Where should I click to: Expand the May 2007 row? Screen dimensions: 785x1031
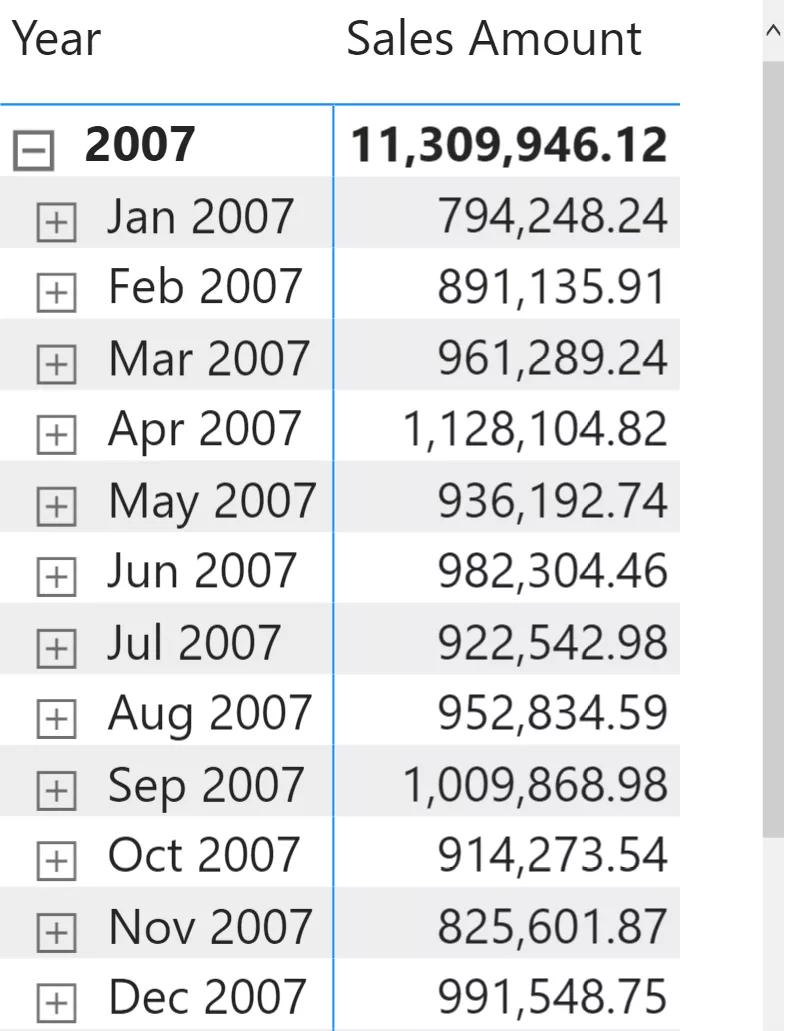pyautogui.click(x=56, y=506)
